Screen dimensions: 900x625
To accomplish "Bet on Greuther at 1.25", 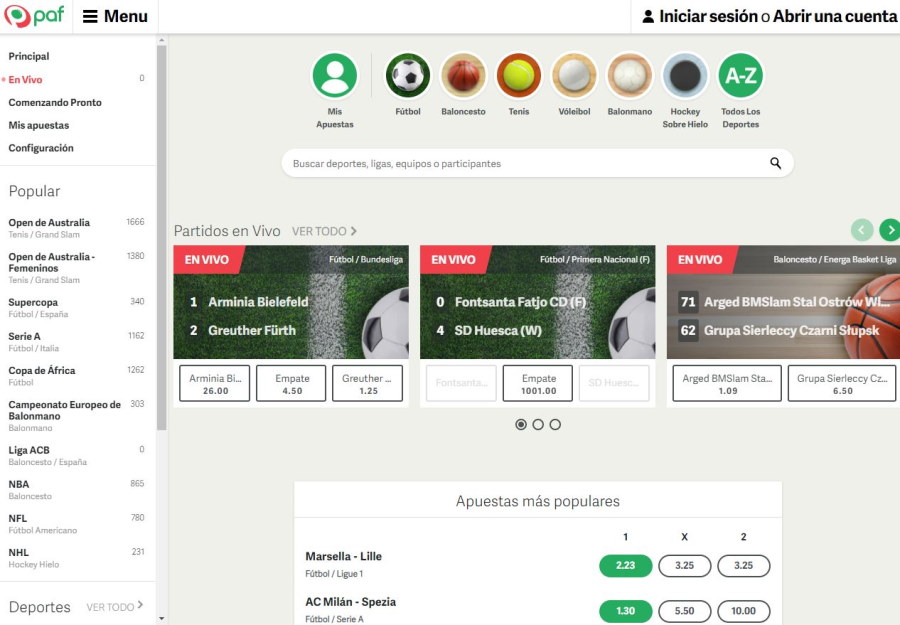I will click(367, 383).
